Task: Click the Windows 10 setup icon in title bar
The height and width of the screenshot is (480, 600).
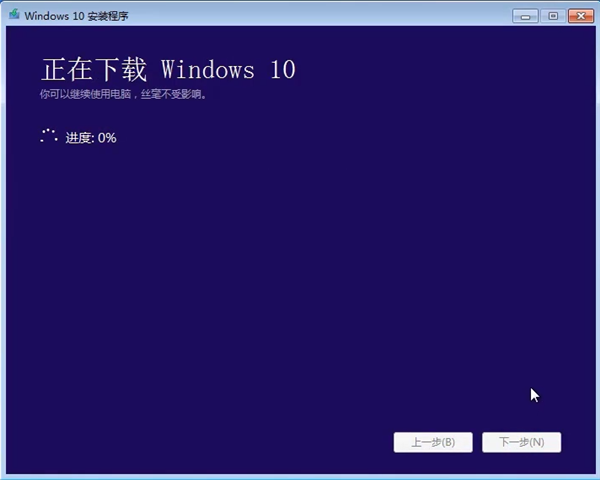Action: click(14, 16)
